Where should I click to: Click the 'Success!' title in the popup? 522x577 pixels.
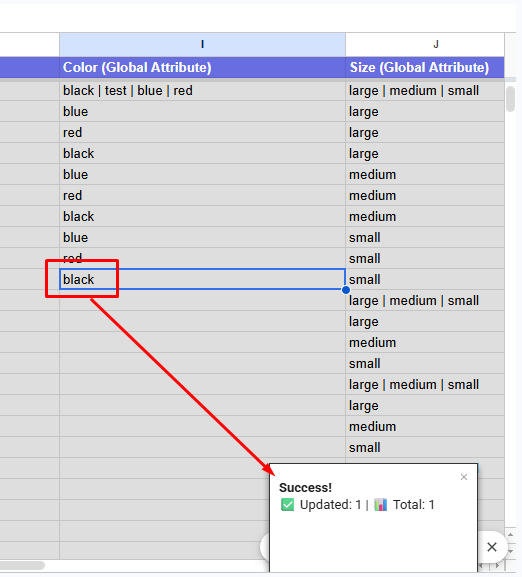tap(305, 488)
